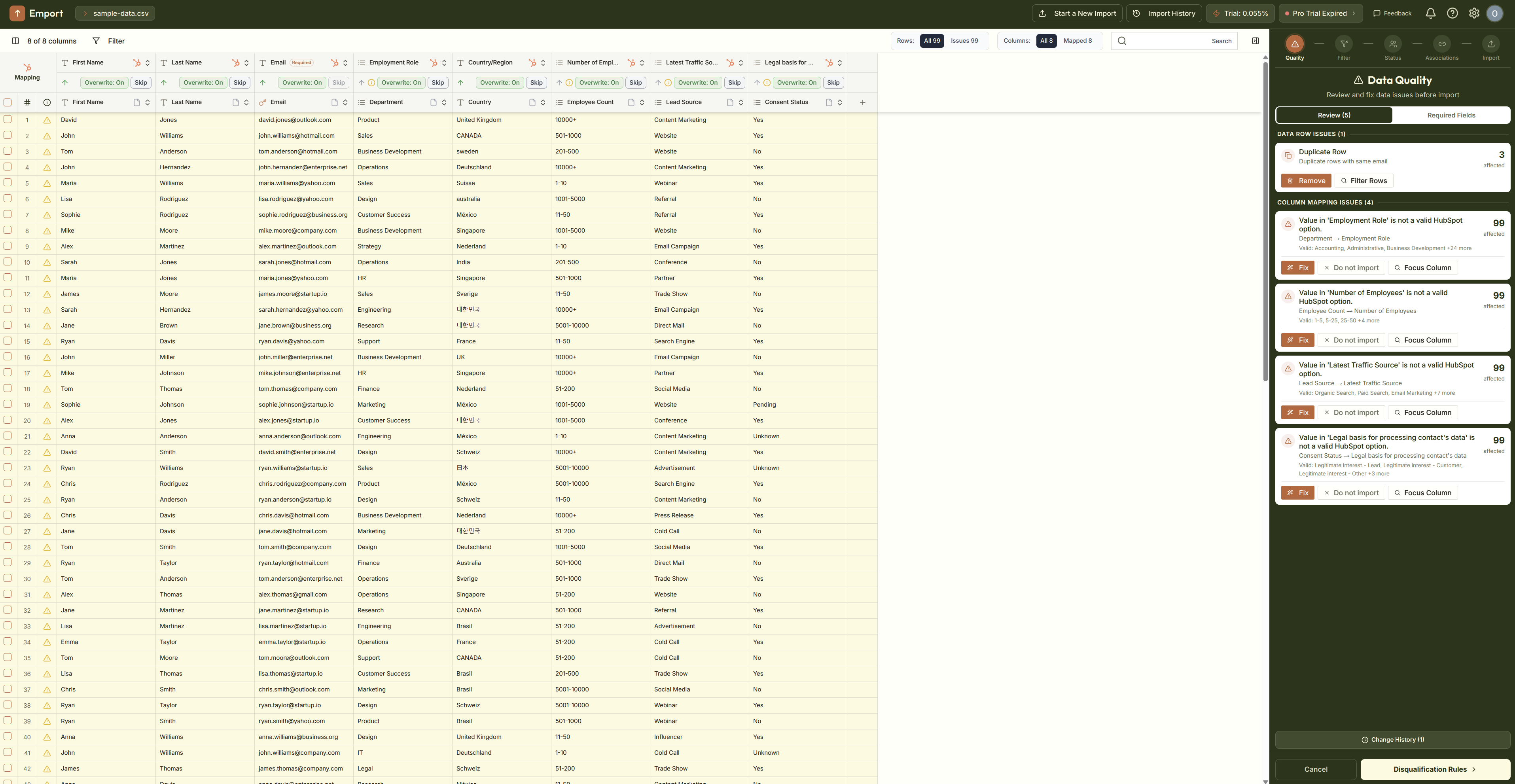Toggle Overwrite: On for First Name
This screenshot has width=1515, height=784.
pos(104,83)
